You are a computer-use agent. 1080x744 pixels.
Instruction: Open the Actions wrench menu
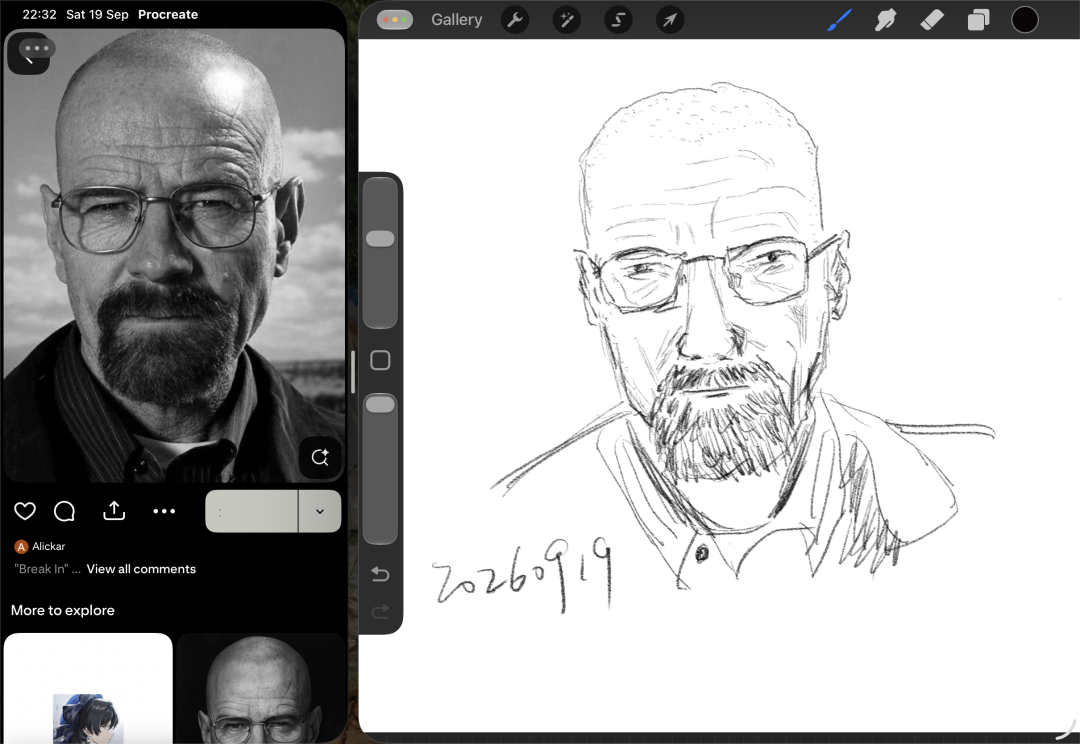pos(515,20)
